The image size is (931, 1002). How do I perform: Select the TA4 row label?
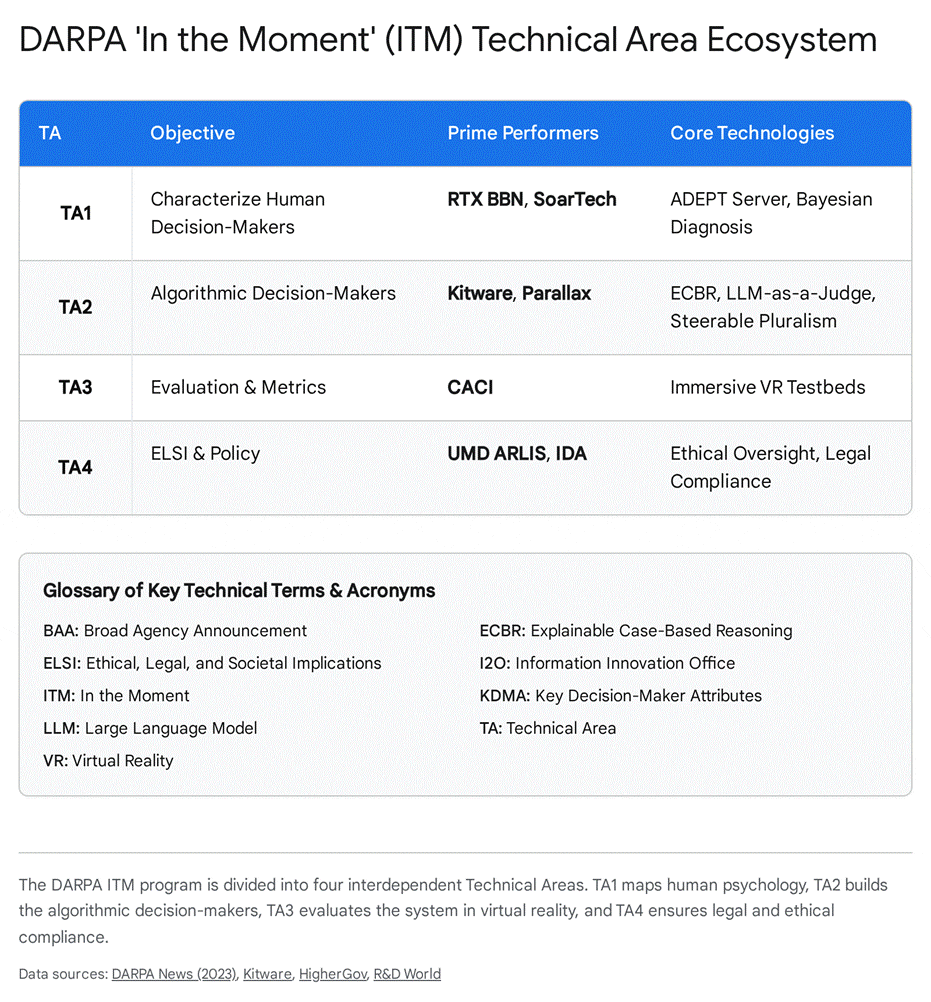pyautogui.click(x=75, y=467)
